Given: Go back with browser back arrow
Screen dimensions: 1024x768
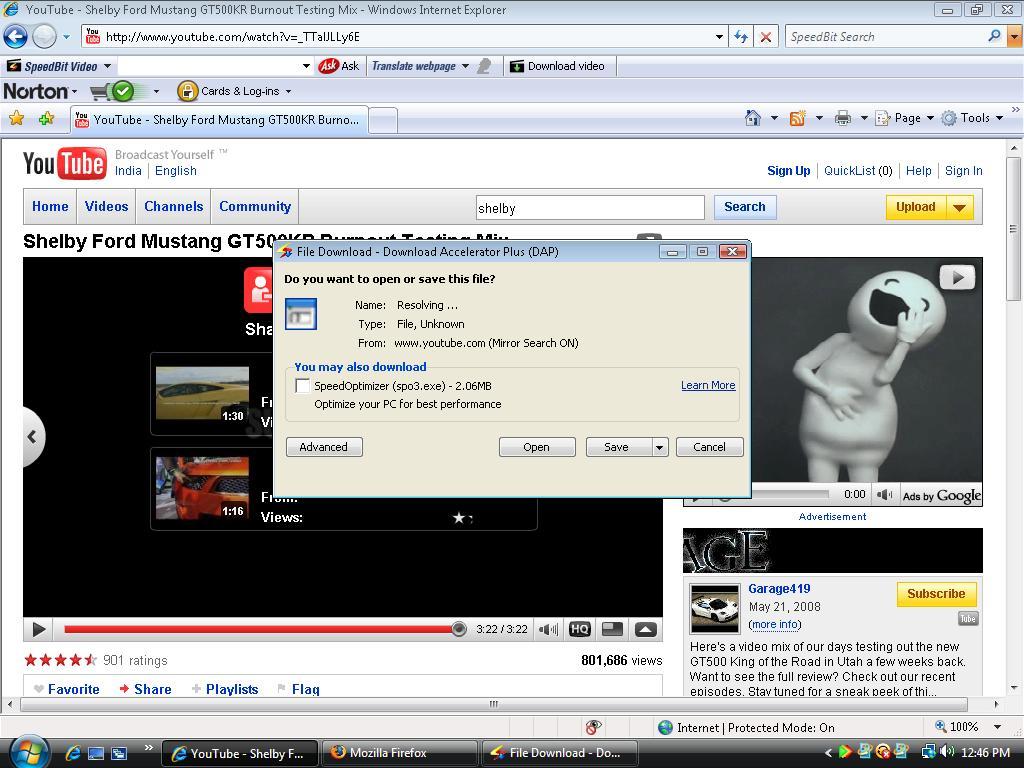Looking at the screenshot, I should coord(16,37).
